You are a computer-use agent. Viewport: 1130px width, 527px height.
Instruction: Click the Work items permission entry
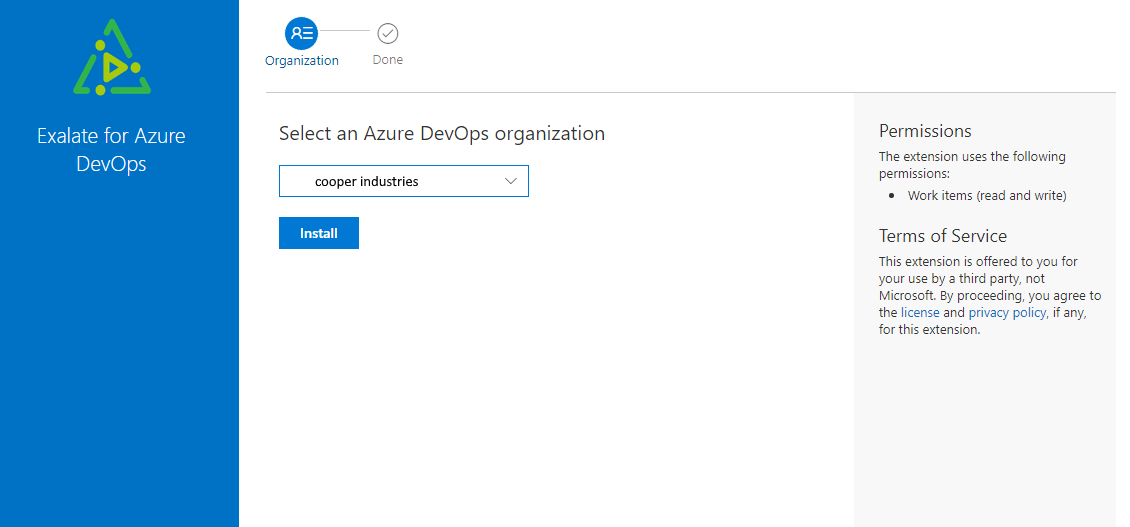pyautogui.click(x=987, y=196)
